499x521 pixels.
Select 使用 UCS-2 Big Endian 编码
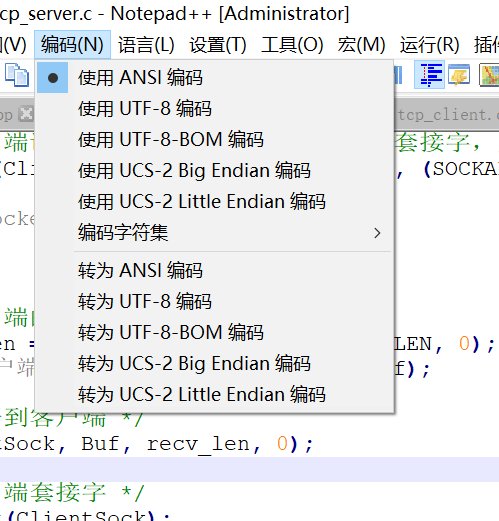[215, 171]
